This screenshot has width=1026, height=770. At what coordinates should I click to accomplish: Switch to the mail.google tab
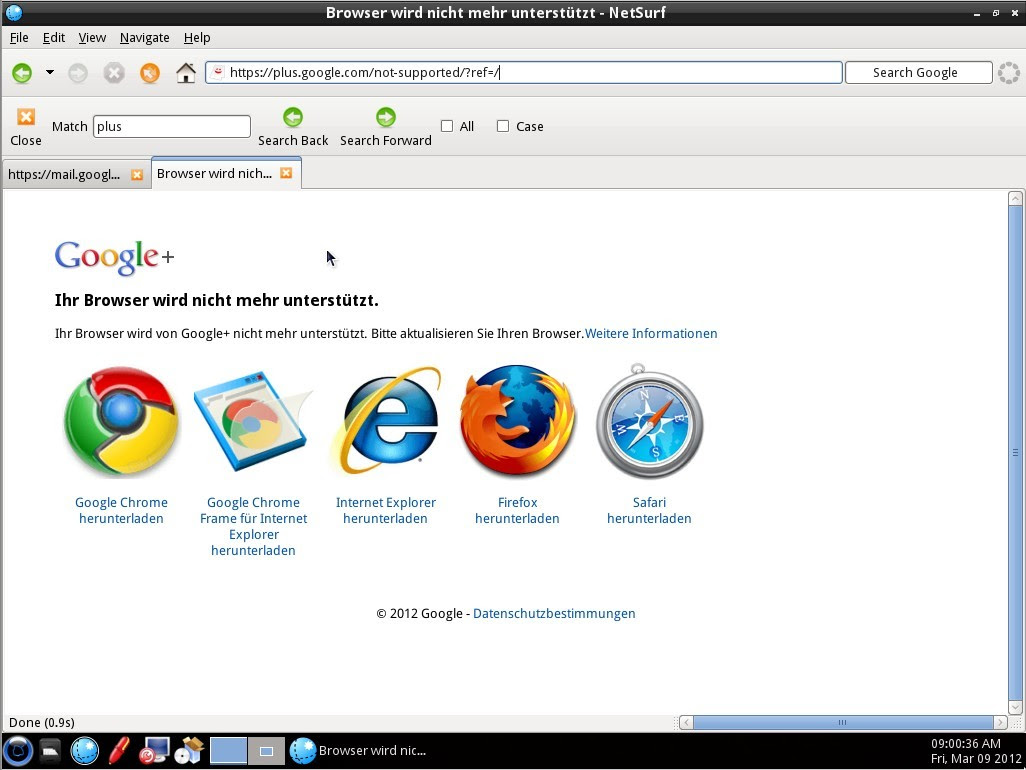click(64, 174)
